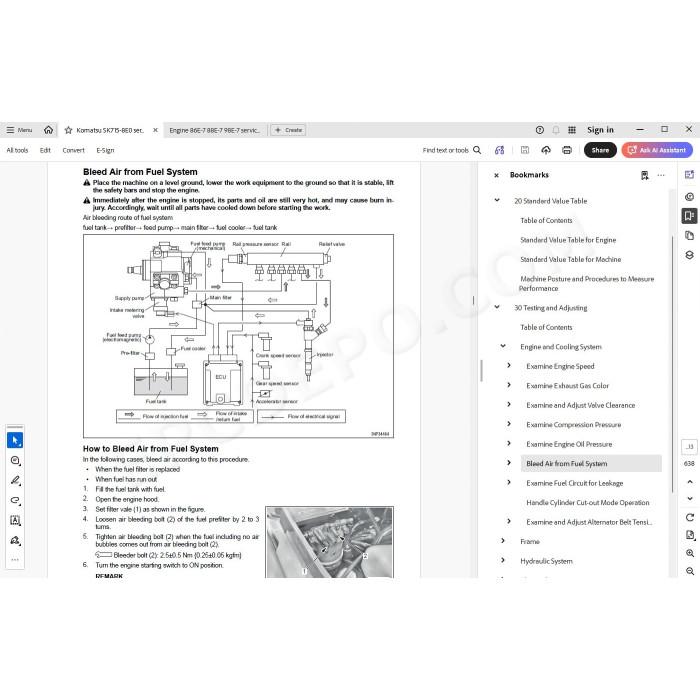
Task: Open the layers icon in right rail
Action: tap(689, 255)
